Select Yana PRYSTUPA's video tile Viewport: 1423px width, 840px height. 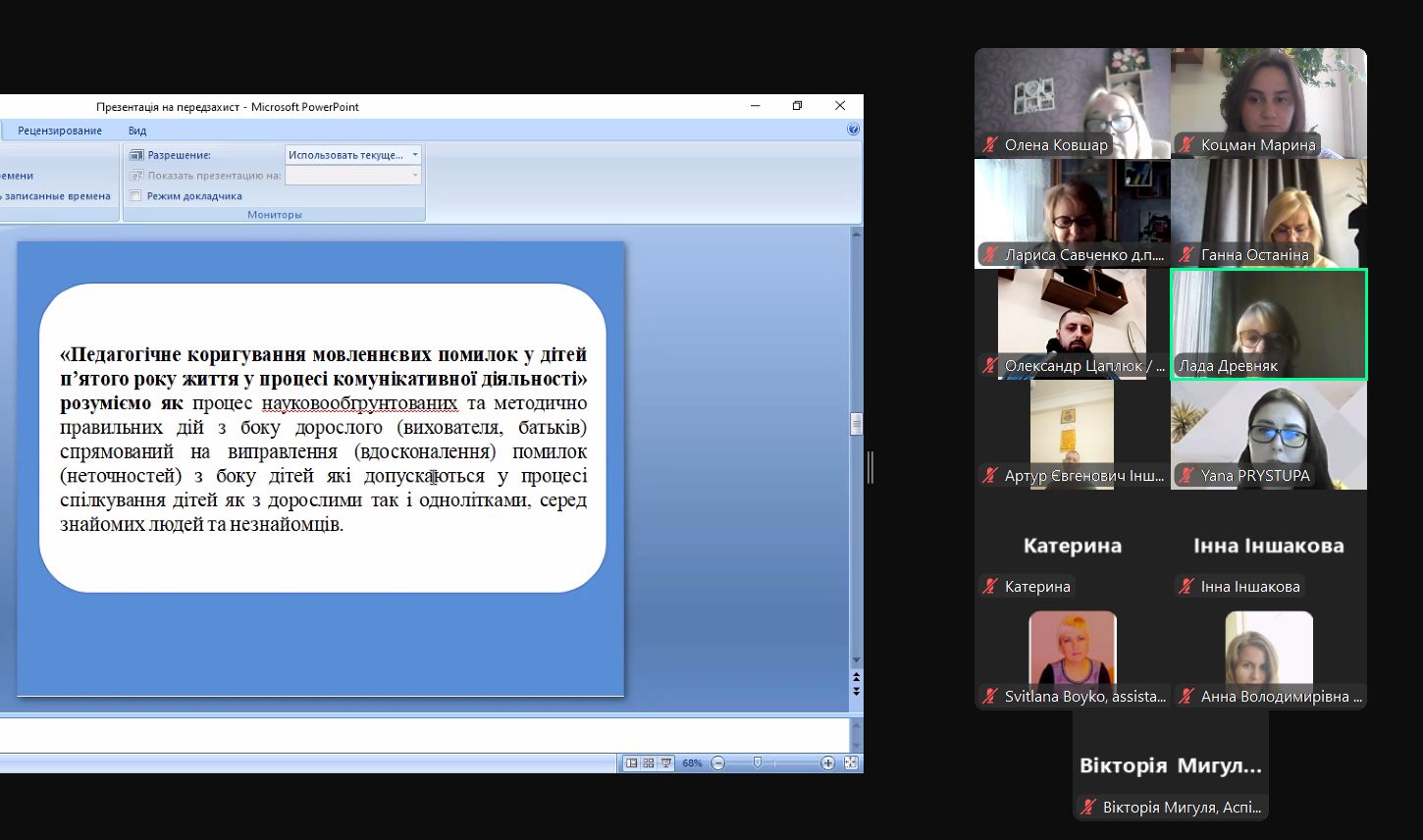(1268, 434)
